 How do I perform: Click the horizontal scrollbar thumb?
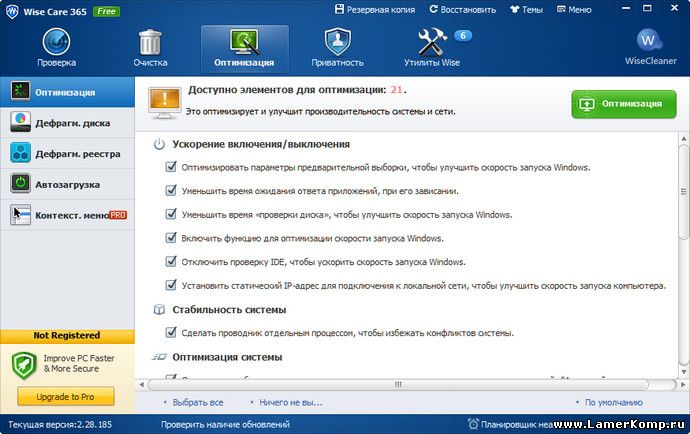(398, 384)
